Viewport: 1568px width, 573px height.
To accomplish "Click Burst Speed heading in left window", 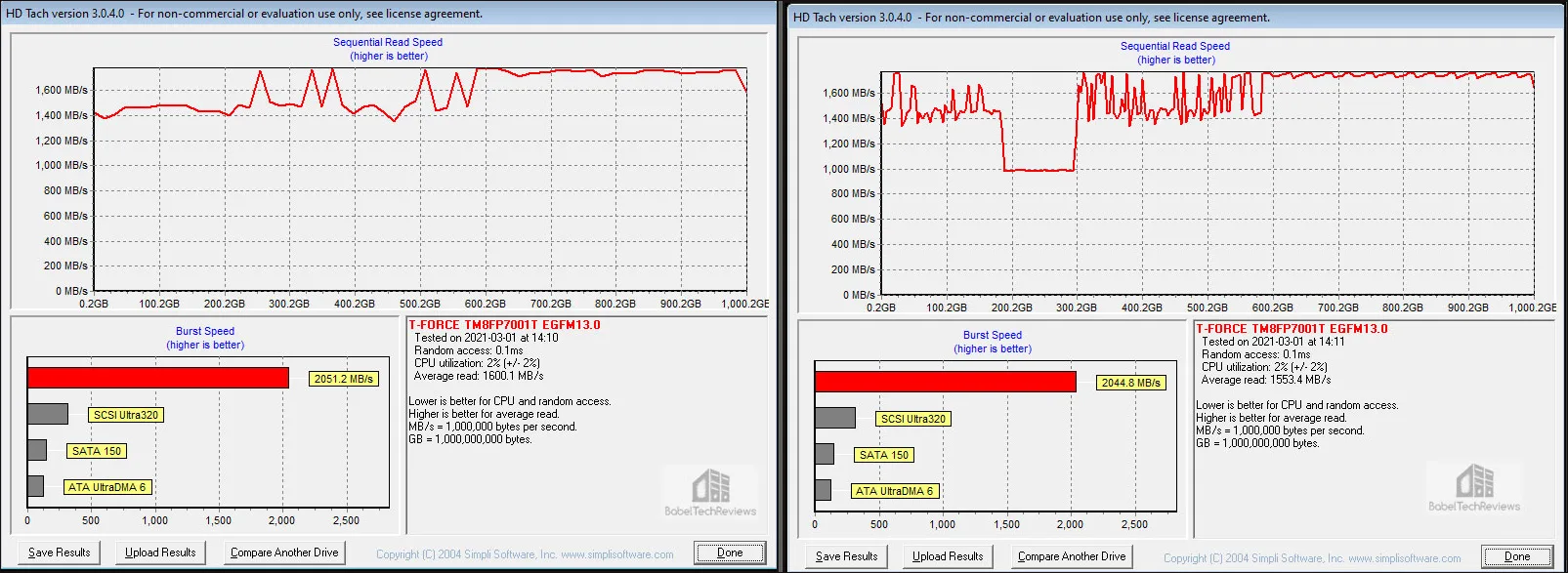I will [205, 331].
